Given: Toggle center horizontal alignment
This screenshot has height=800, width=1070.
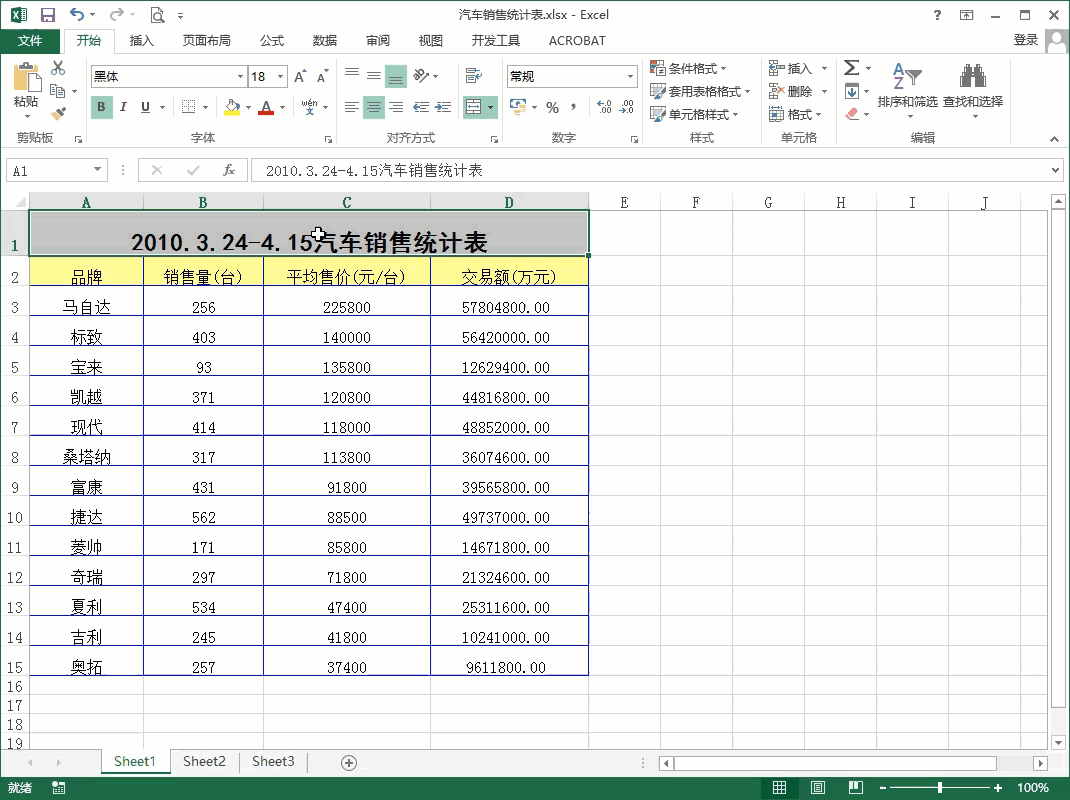Looking at the screenshot, I should [374, 107].
